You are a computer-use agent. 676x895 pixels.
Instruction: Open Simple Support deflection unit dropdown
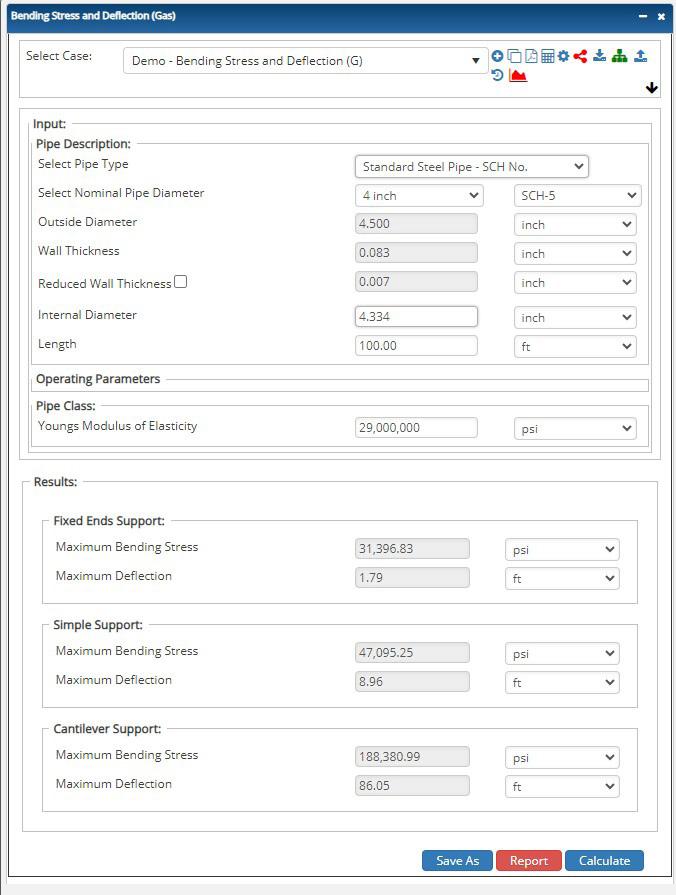(x=562, y=683)
